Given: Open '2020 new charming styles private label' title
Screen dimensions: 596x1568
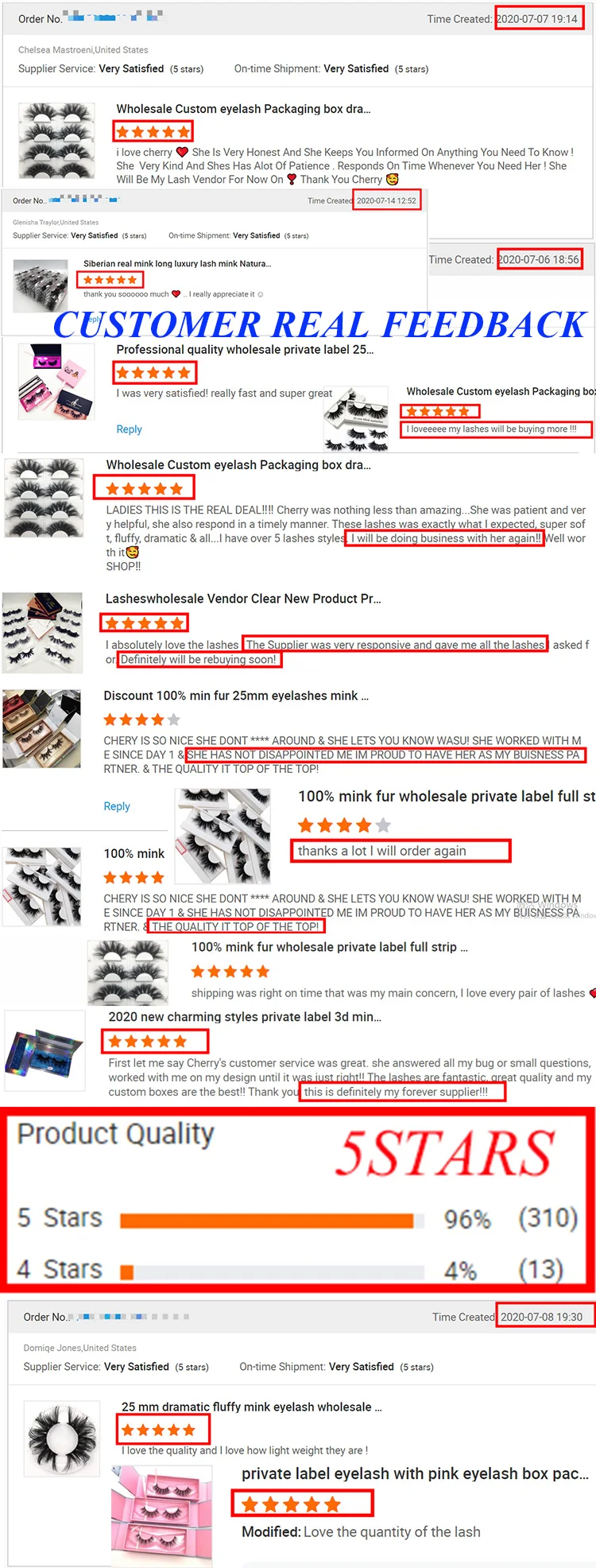Looking at the screenshot, I should coord(245,1016).
